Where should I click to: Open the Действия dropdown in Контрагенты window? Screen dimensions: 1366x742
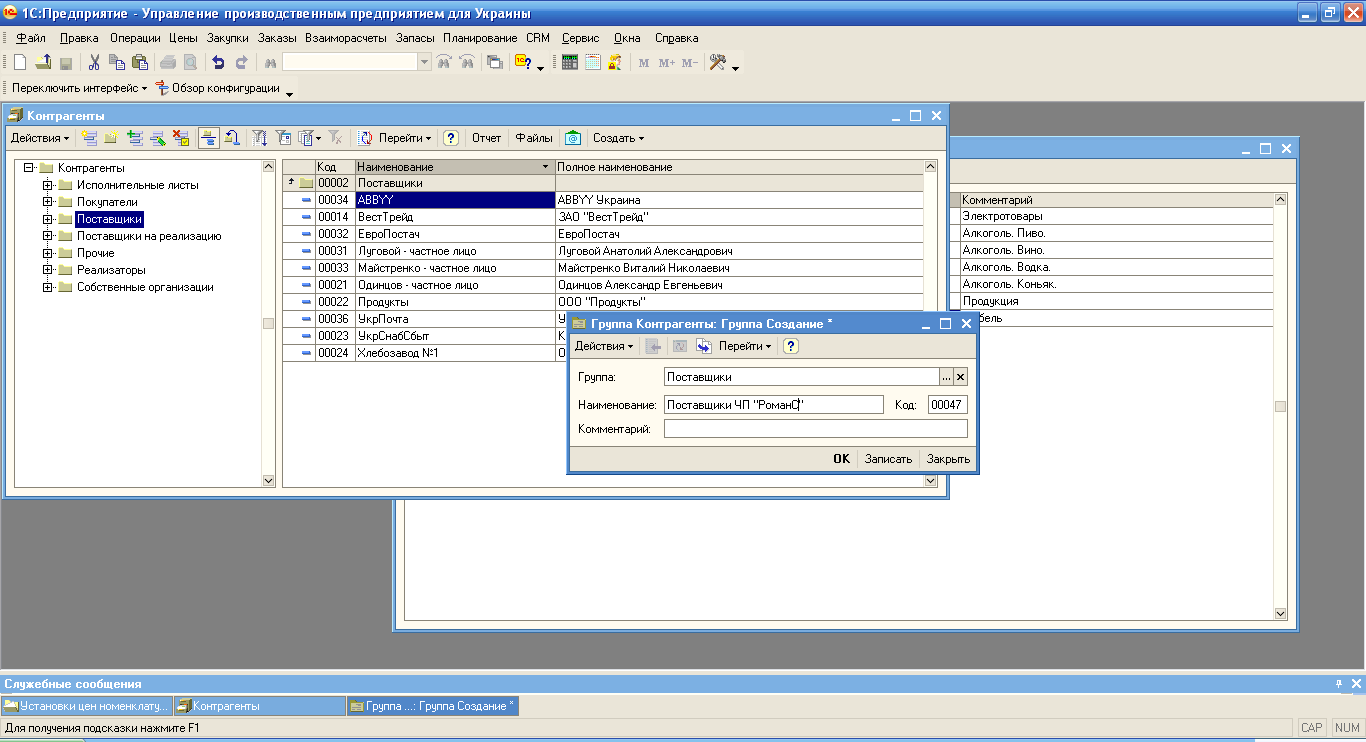[x=40, y=138]
